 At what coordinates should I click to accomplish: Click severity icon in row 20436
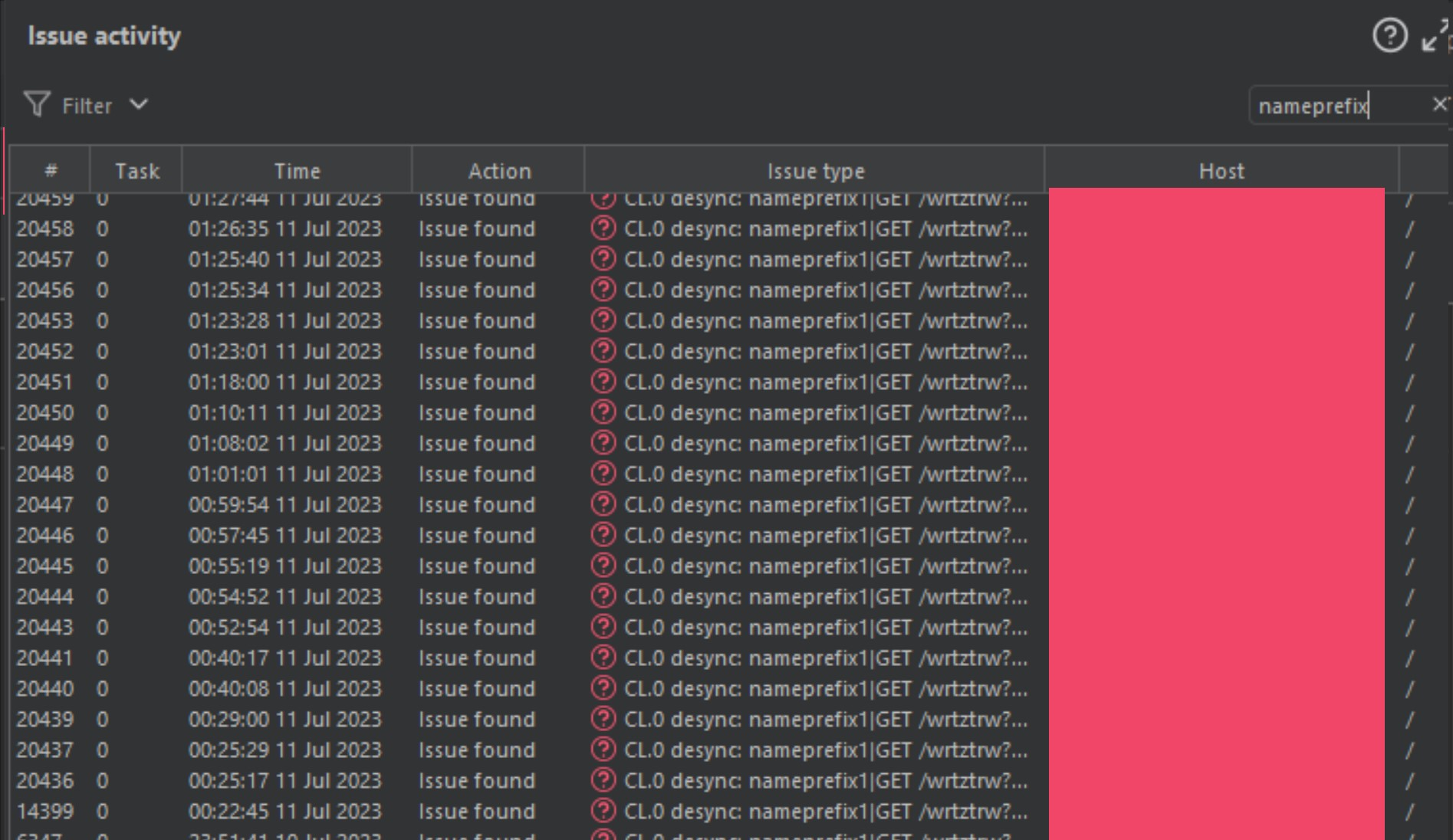coord(603,779)
